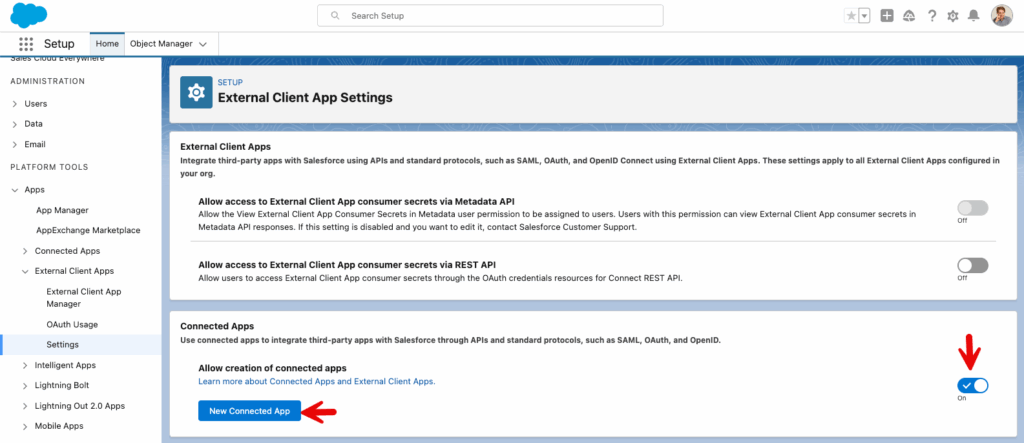This screenshot has height=443, width=1024.
Task: Open the App Launcher grid icon
Action: [x=26, y=44]
